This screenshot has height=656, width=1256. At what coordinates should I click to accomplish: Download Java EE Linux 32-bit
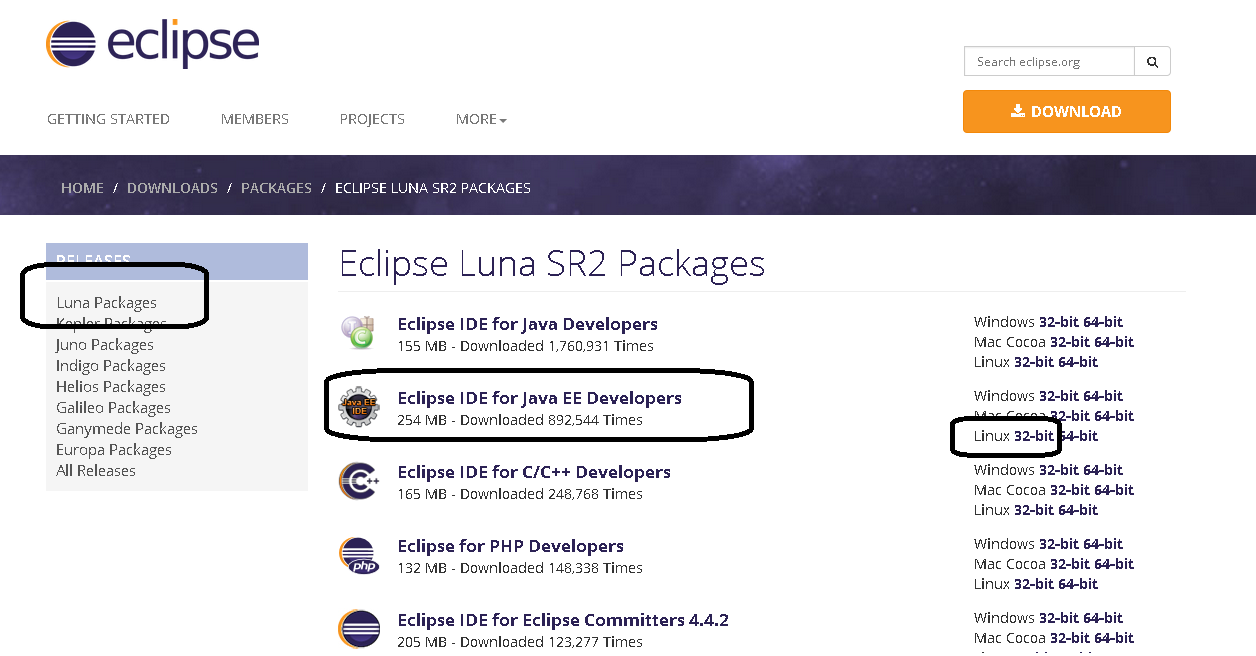tap(1034, 436)
